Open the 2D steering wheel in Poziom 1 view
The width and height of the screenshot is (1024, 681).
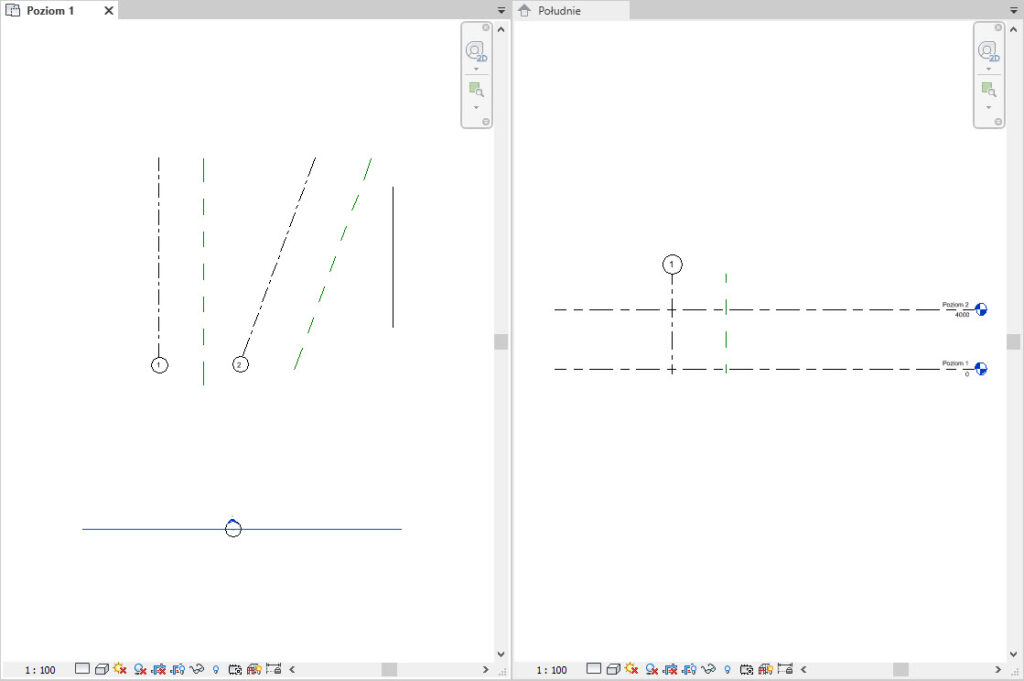(476, 52)
